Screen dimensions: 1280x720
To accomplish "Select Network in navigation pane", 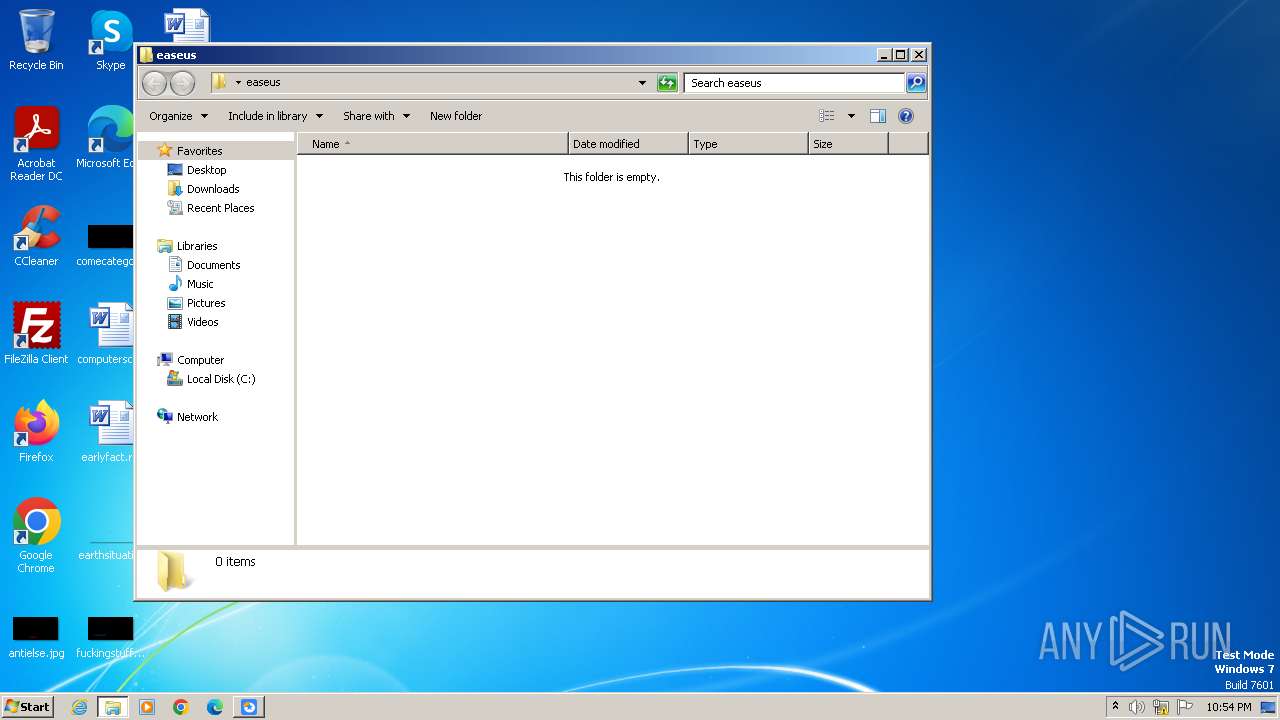I will (197, 417).
